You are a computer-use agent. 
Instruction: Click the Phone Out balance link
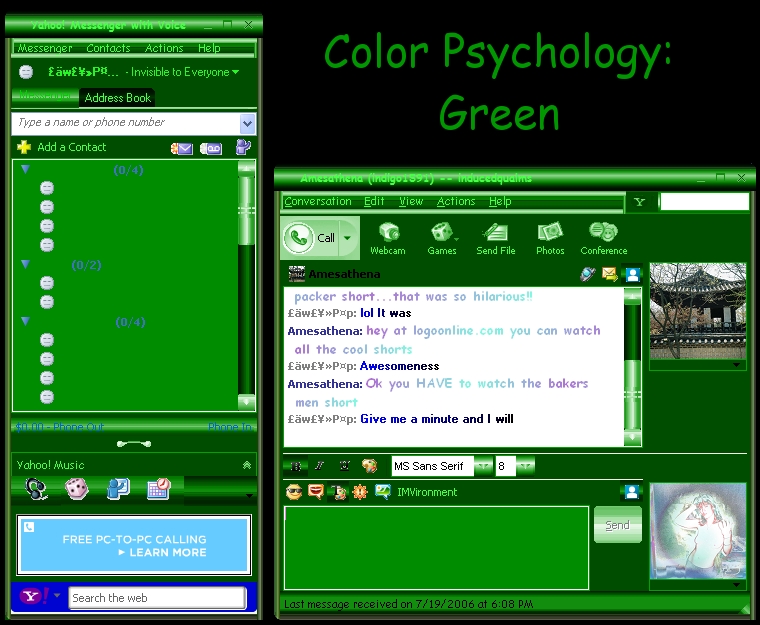click(60, 427)
